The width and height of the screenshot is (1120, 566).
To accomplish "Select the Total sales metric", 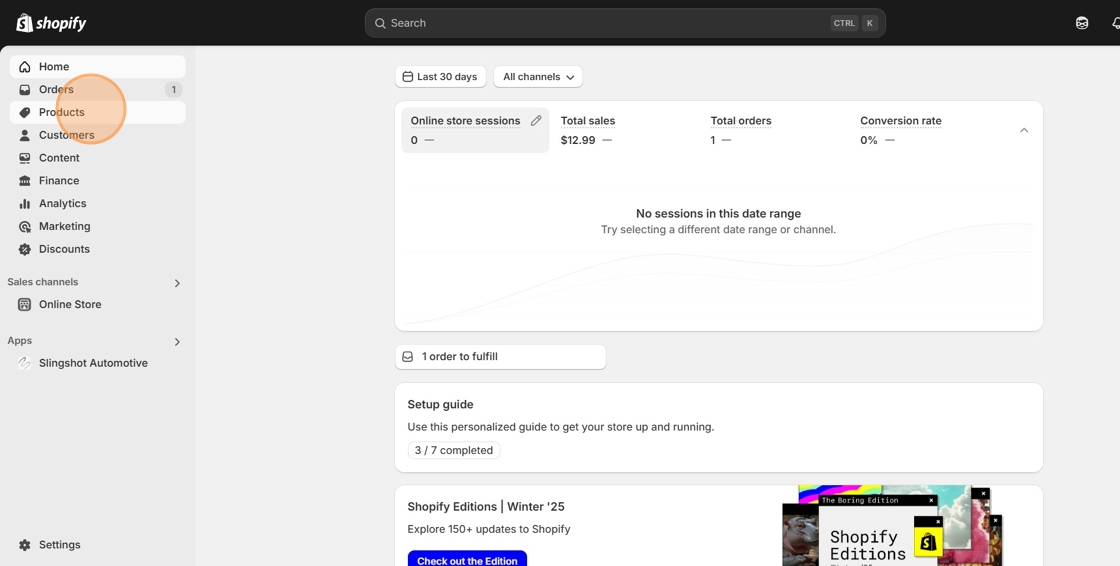I will pyautogui.click(x=625, y=130).
